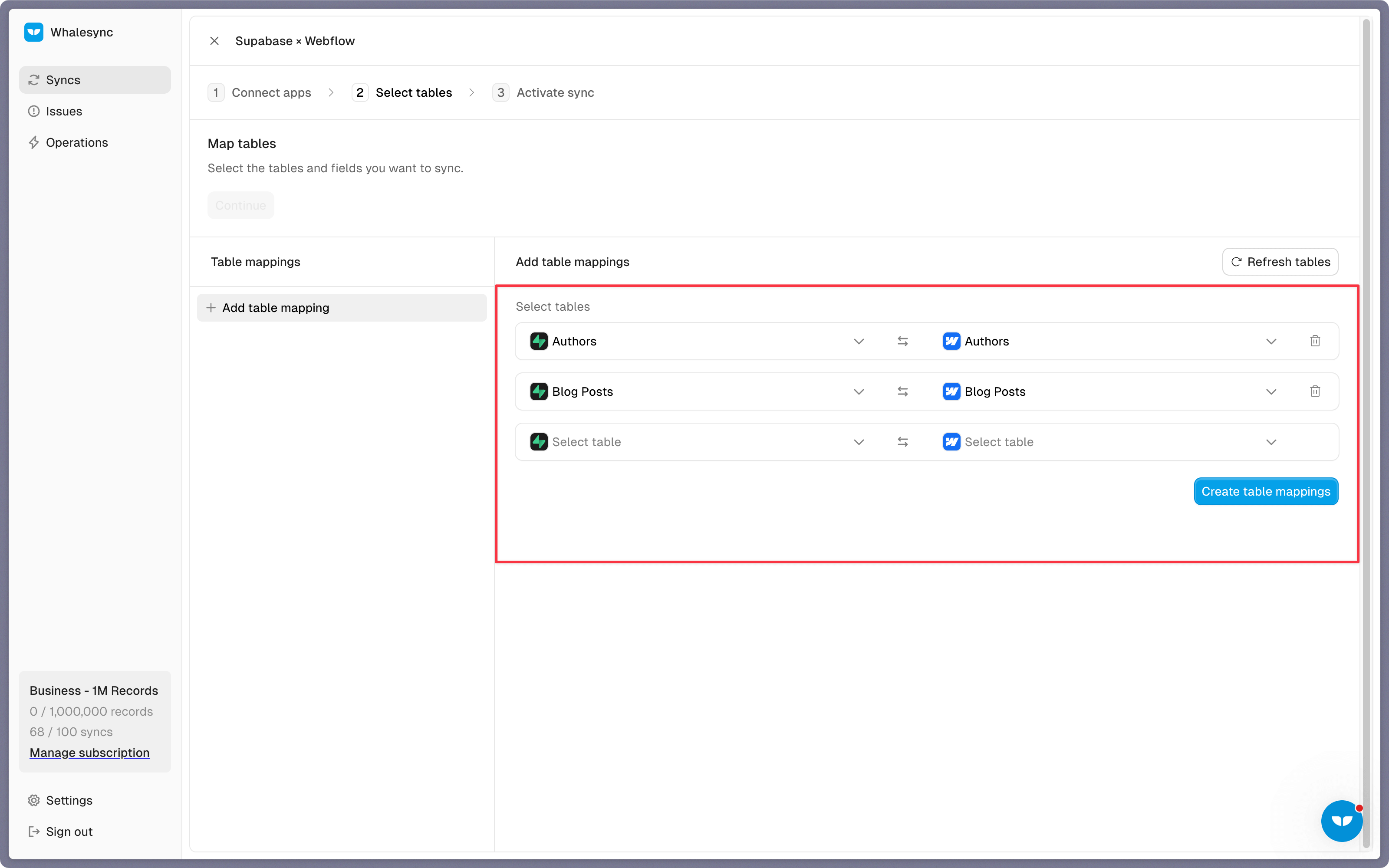Click Refresh tables button
Screen dimensions: 1389x868
1280,262
